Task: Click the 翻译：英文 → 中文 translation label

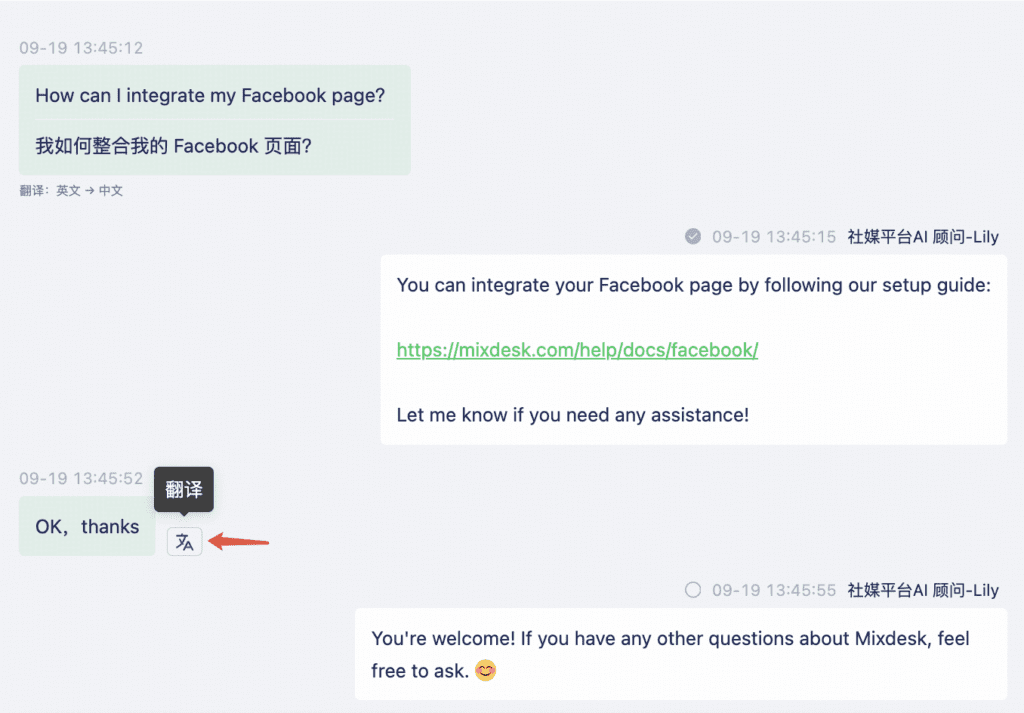Action: pyautogui.click(x=71, y=191)
